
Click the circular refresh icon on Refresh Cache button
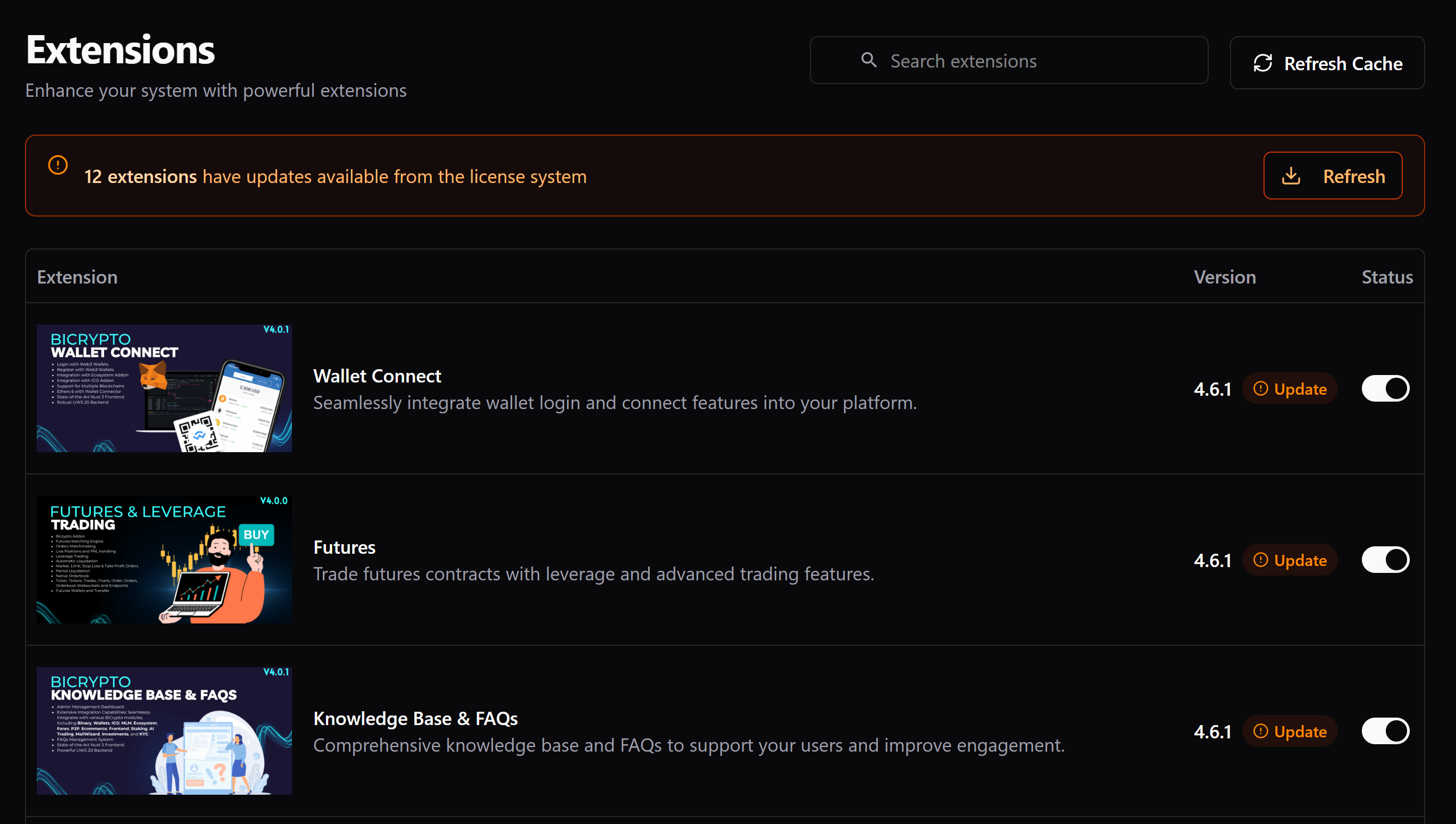[1263, 63]
